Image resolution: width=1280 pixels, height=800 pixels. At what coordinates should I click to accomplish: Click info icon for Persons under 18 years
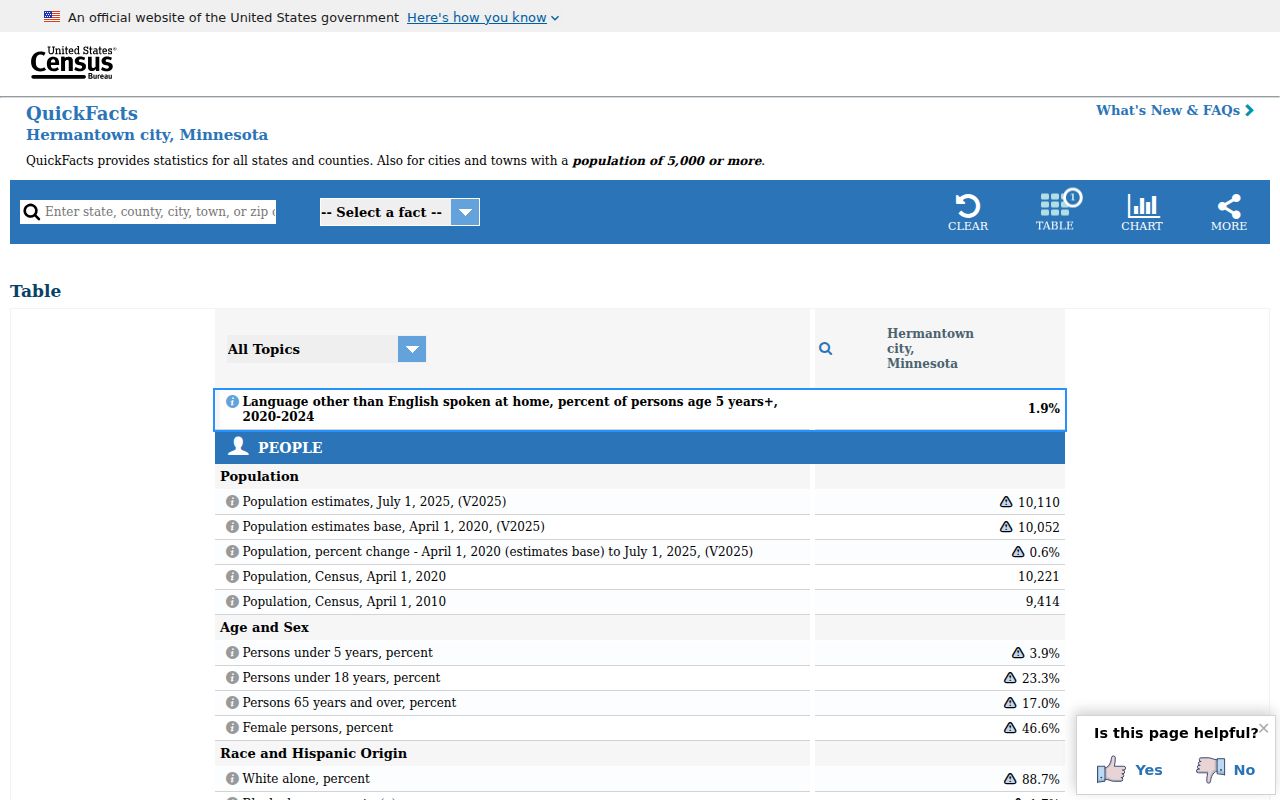232,678
